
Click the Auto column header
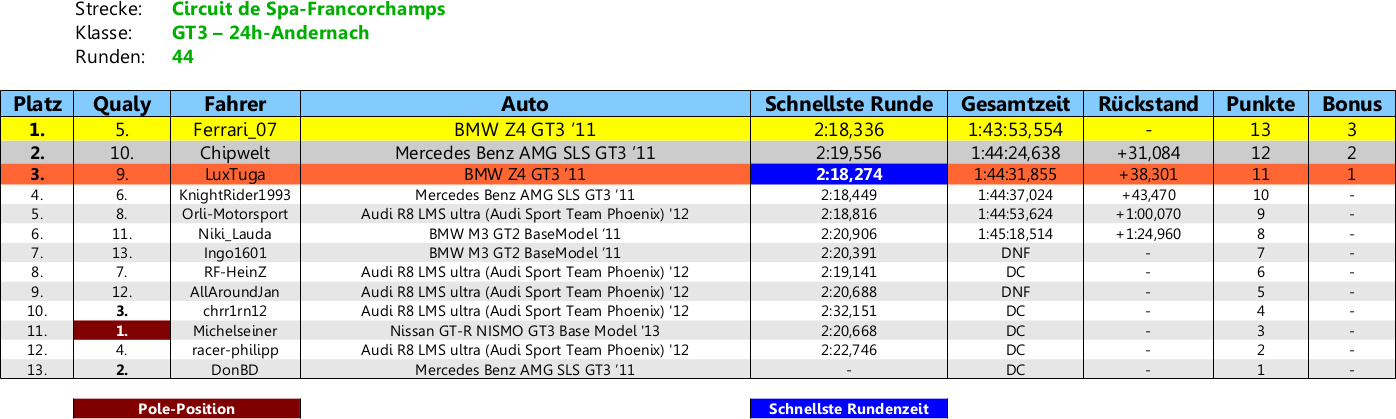pos(525,104)
